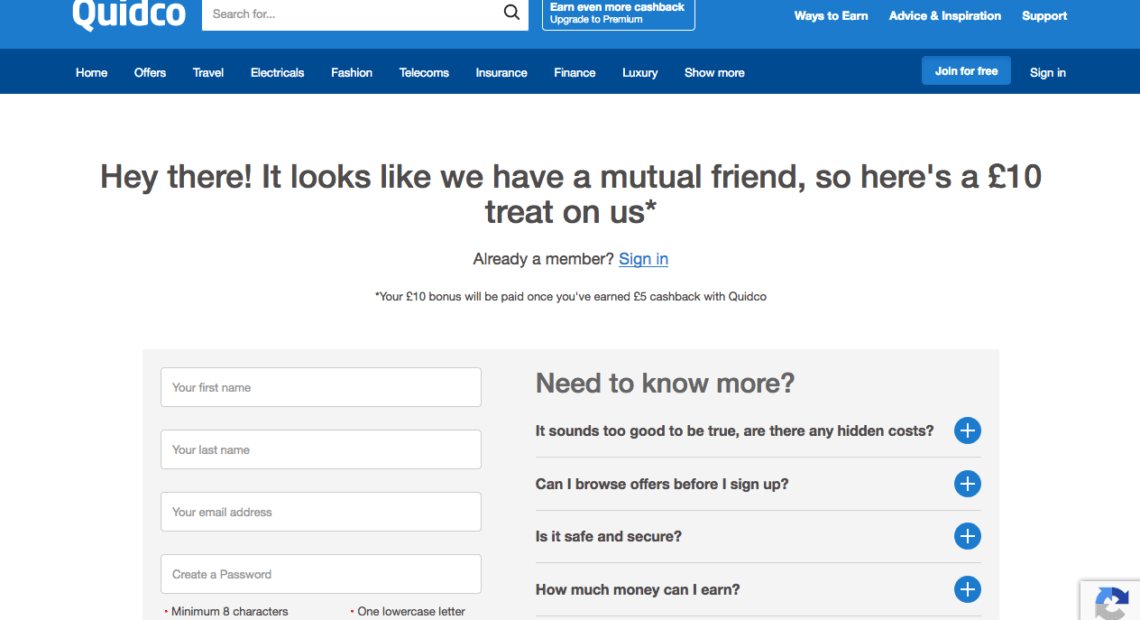1140x620 pixels.
Task: Open the Offers menu item
Action: point(150,73)
